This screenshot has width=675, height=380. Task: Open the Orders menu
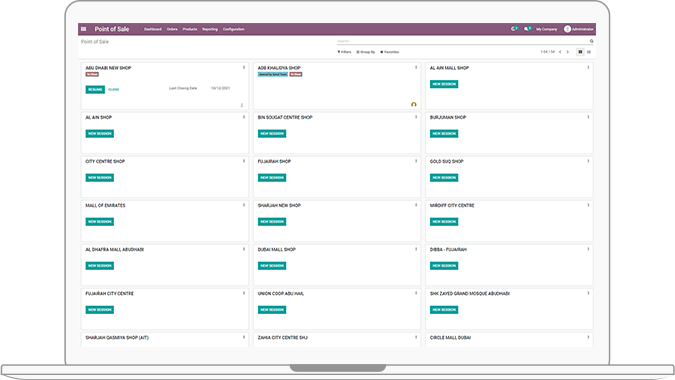pos(172,29)
